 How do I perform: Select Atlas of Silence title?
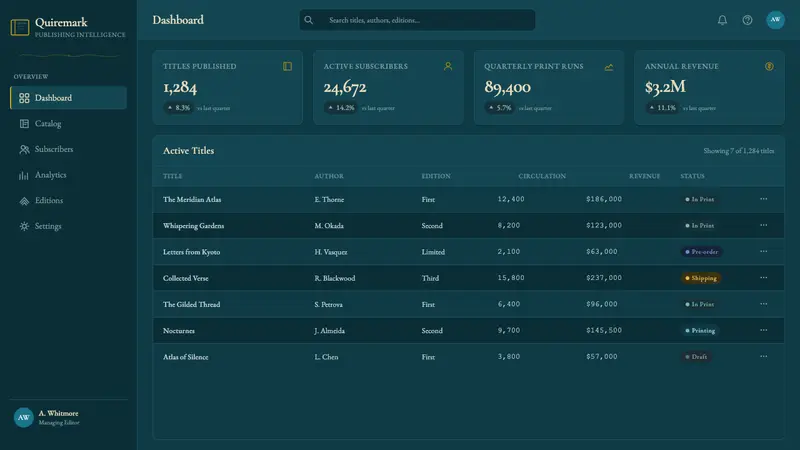(186, 357)
